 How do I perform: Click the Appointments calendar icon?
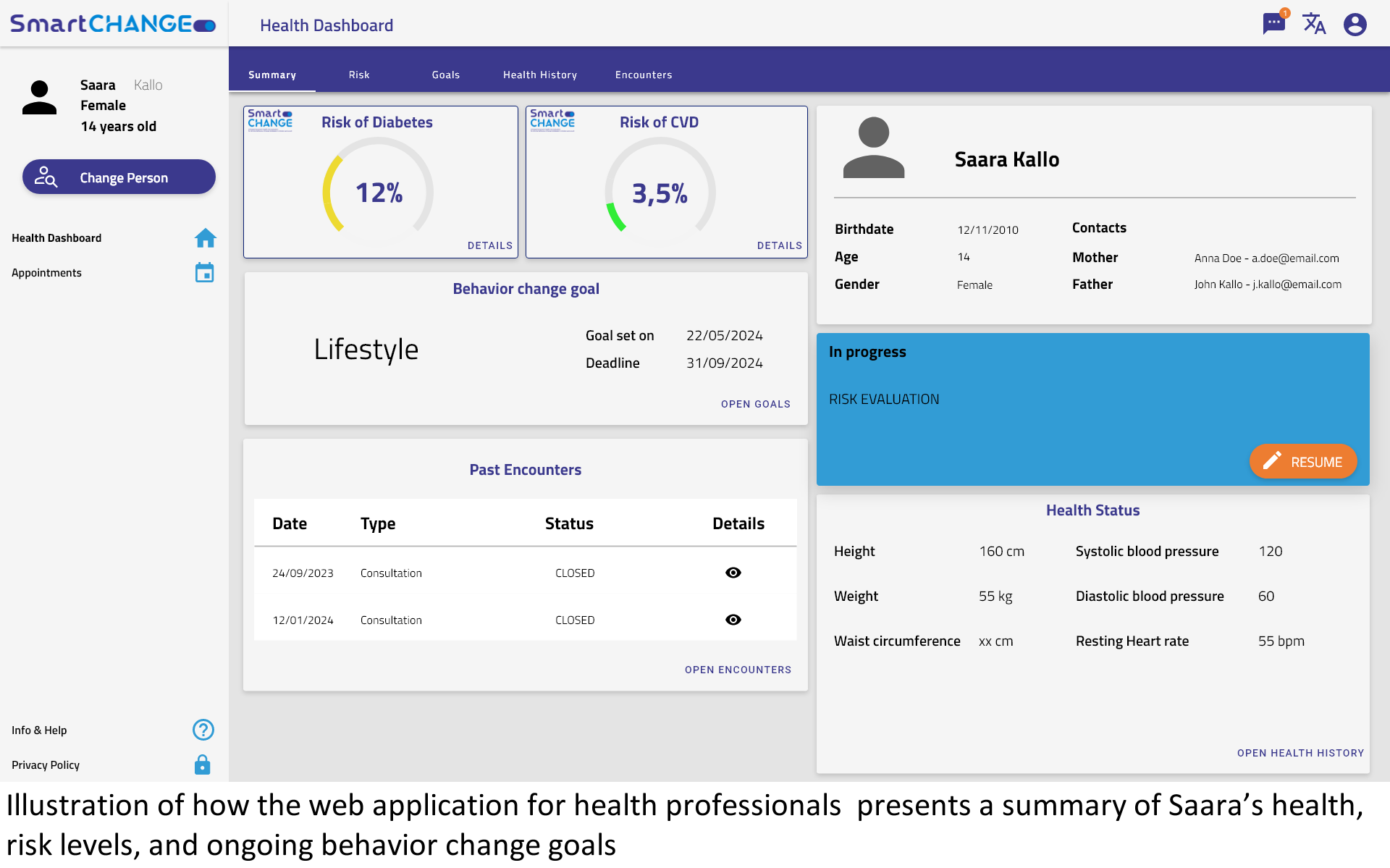click(x=205, y=273)
